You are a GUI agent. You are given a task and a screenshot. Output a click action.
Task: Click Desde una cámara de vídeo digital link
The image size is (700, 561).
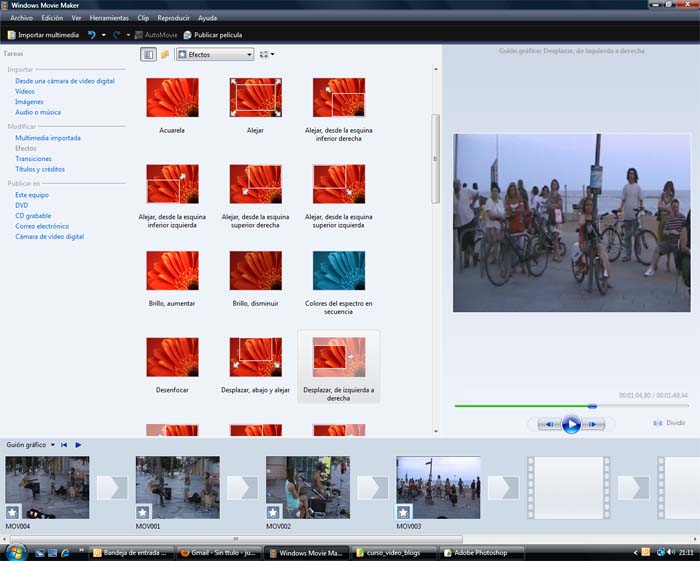(x=65, y=81)
